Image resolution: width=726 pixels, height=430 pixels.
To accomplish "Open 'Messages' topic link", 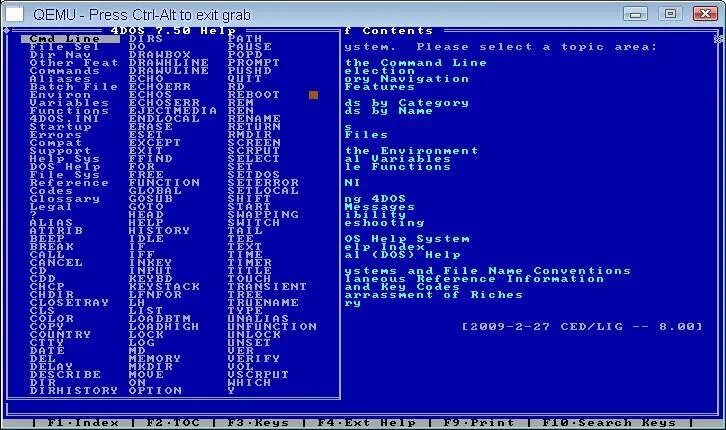I will click(x=380, y=207).
